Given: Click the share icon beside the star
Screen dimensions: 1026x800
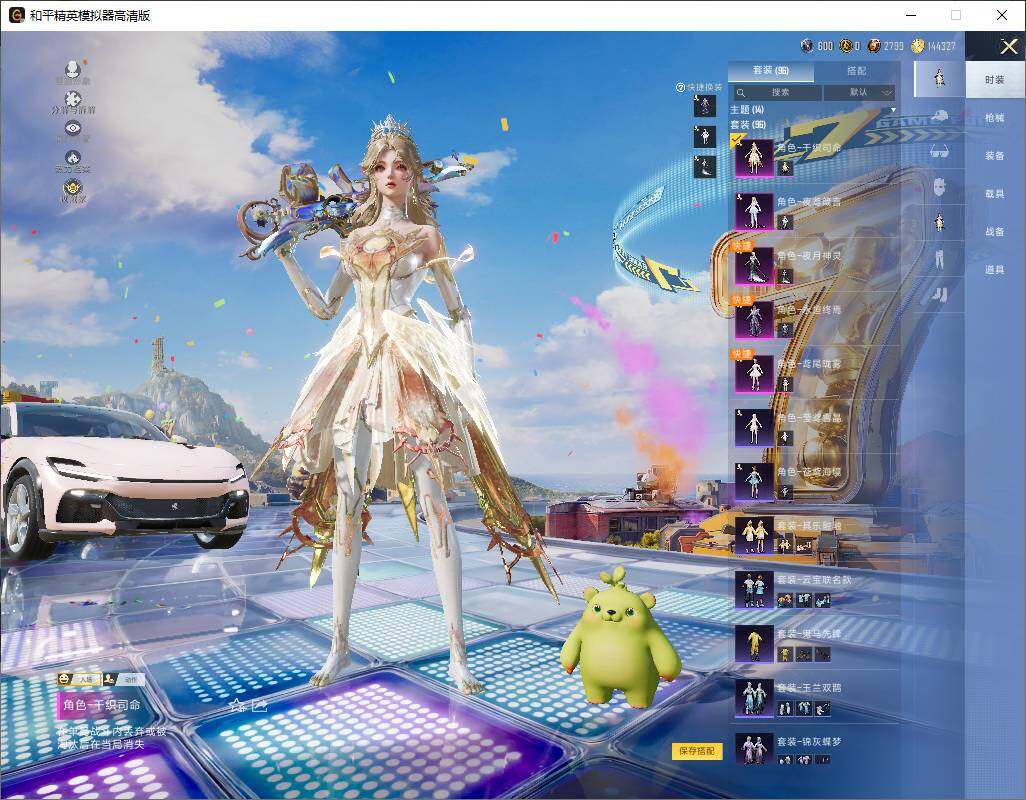Looking at the screenshot, I should point(260,705).
